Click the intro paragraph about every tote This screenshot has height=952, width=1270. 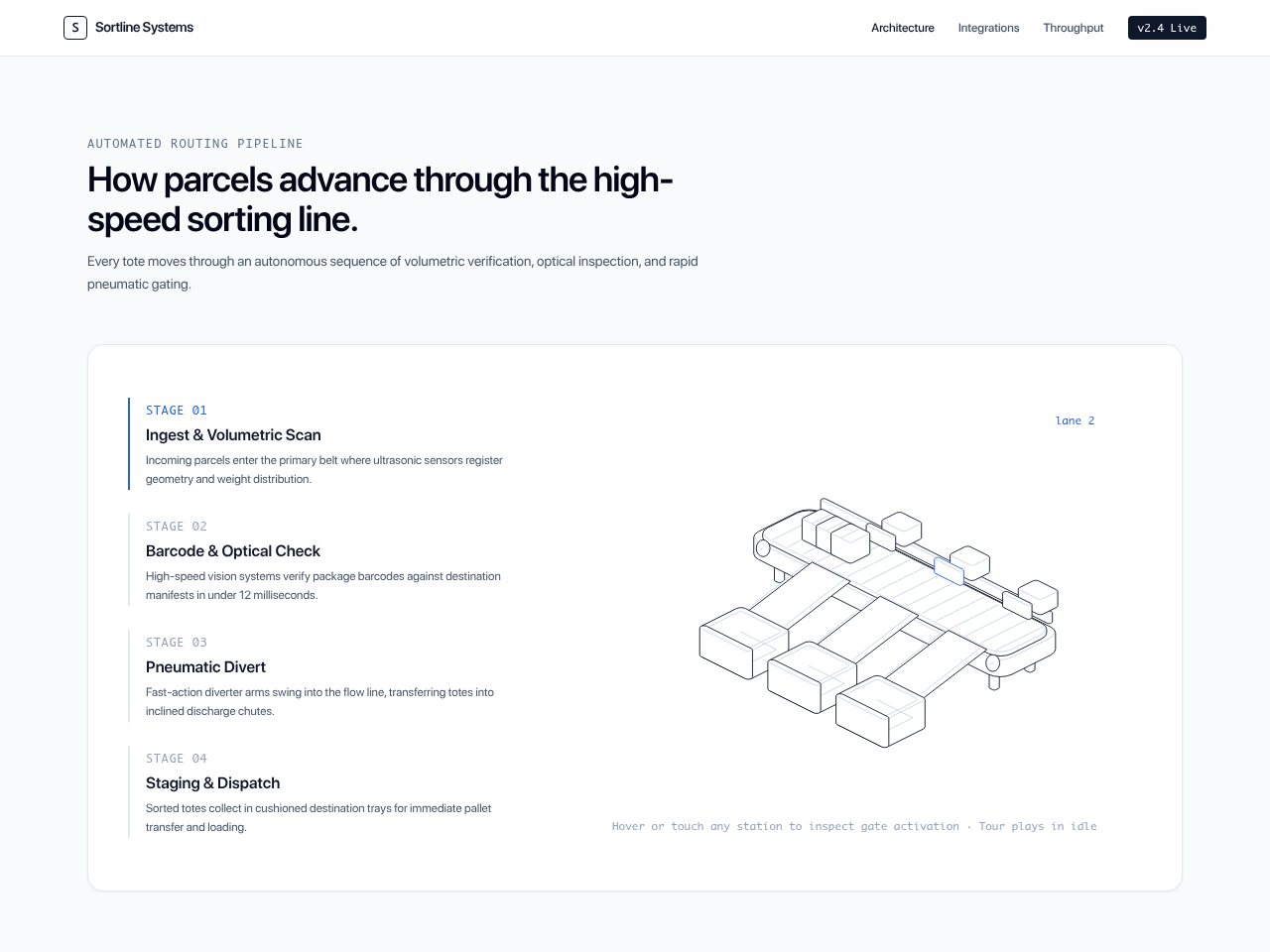393,273
